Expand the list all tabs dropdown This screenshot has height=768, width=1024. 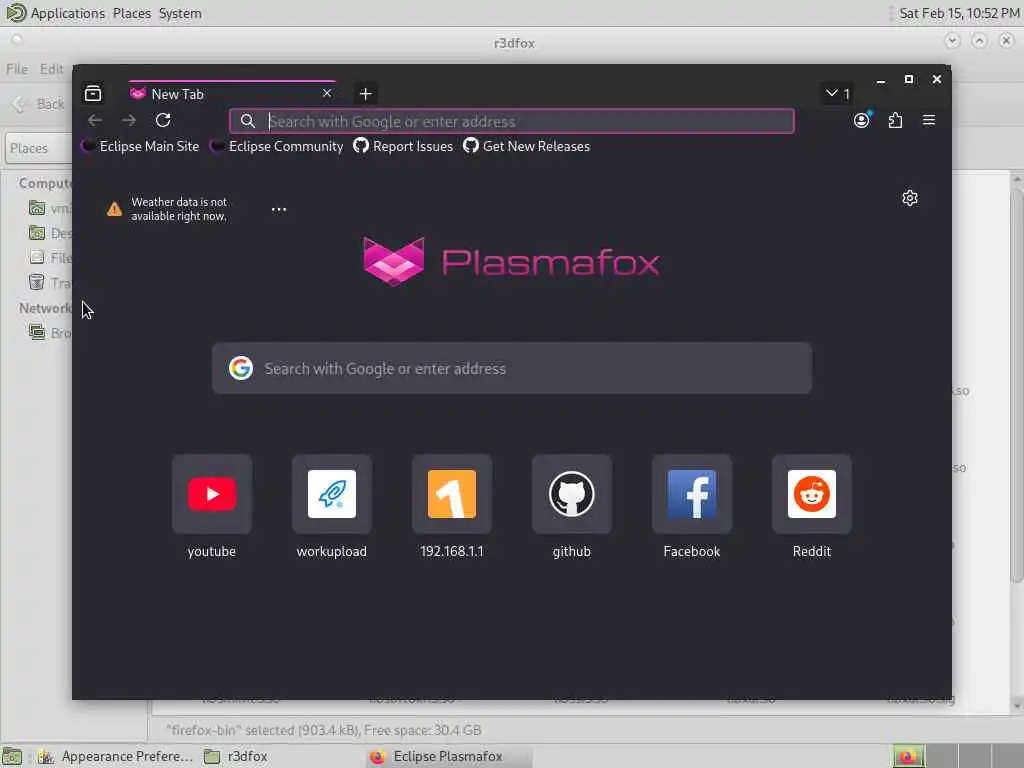point(837,93)
